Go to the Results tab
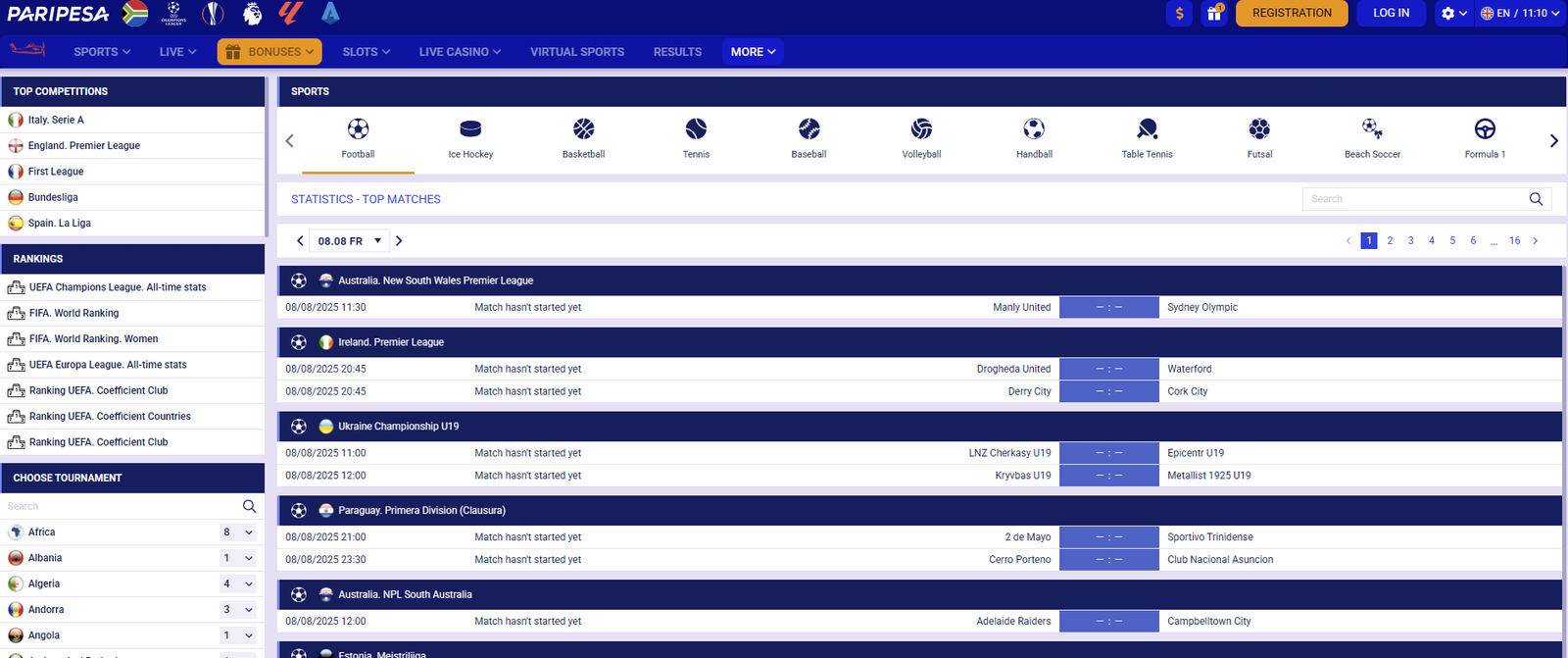This screenshot has width=1568, height=658. (x=677, y=52)
